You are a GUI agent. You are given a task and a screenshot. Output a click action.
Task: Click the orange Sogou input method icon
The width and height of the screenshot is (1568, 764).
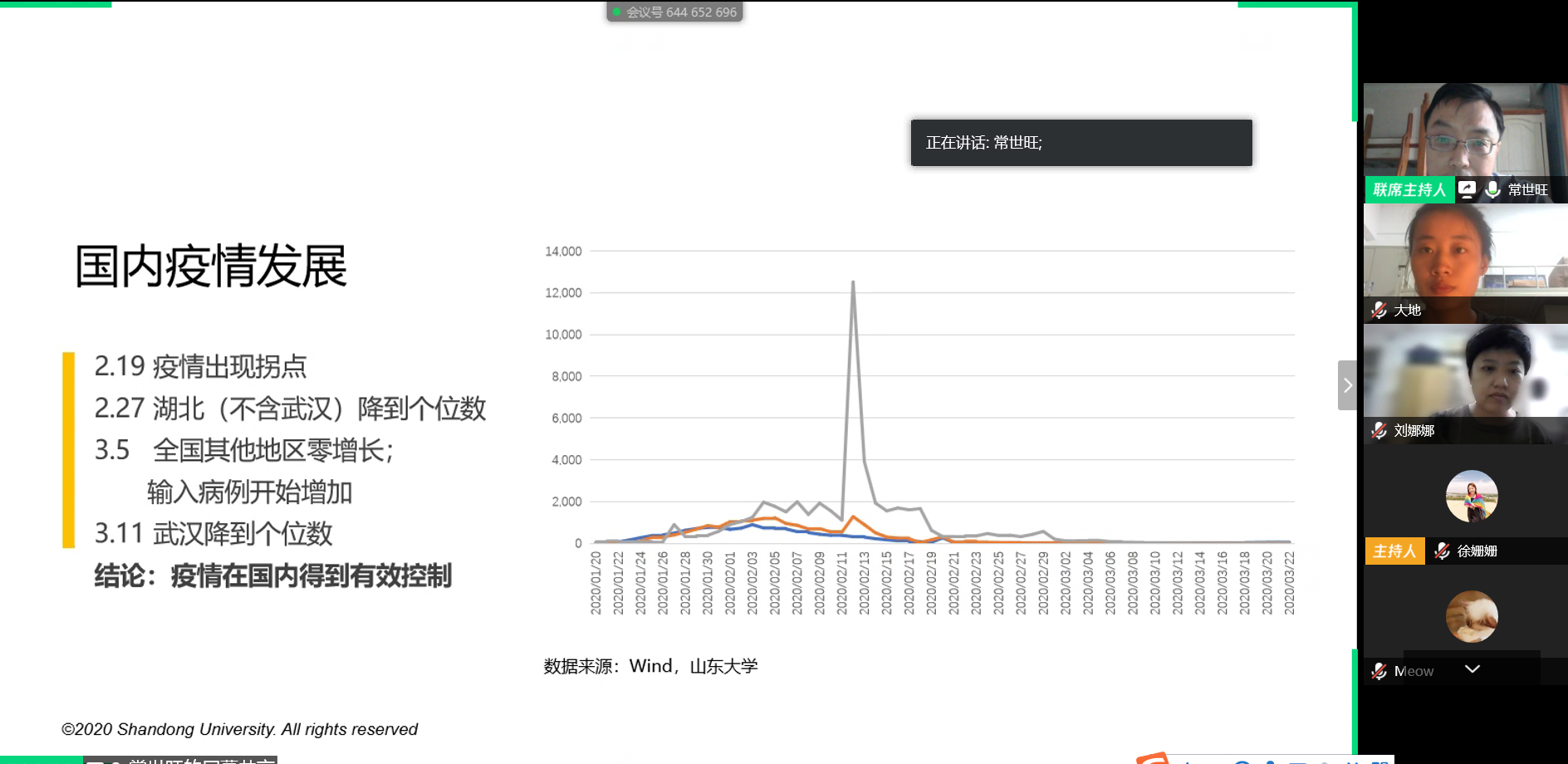pos(1153,757)
